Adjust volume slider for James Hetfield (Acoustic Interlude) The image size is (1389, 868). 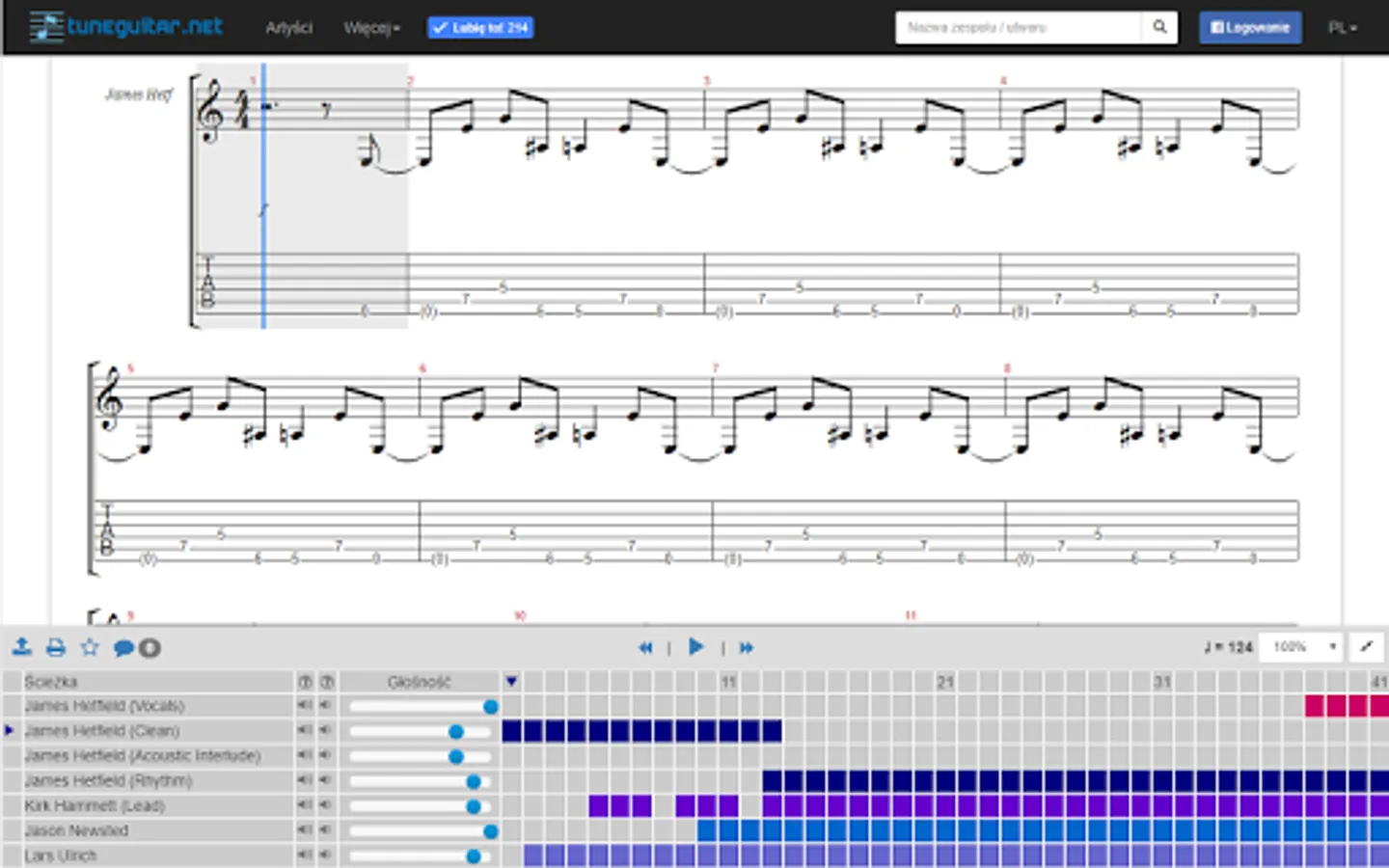pyautogui.click(x=421, y=757)
